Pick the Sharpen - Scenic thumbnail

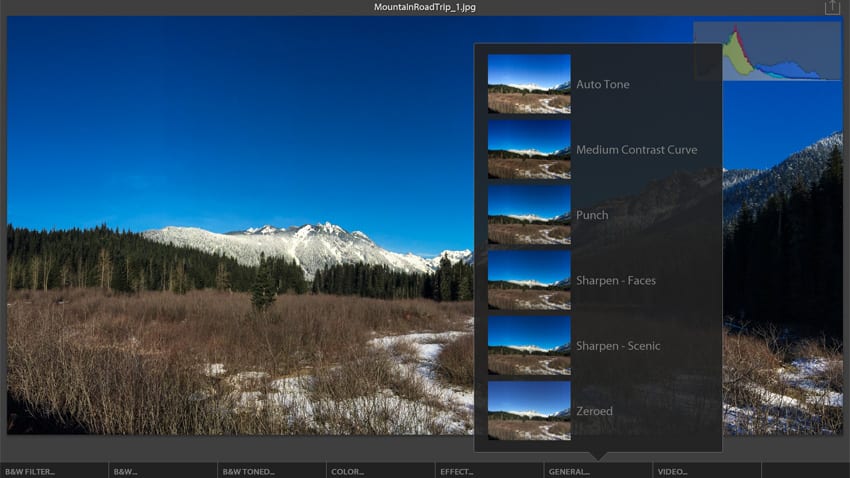[x=529, y=346]
